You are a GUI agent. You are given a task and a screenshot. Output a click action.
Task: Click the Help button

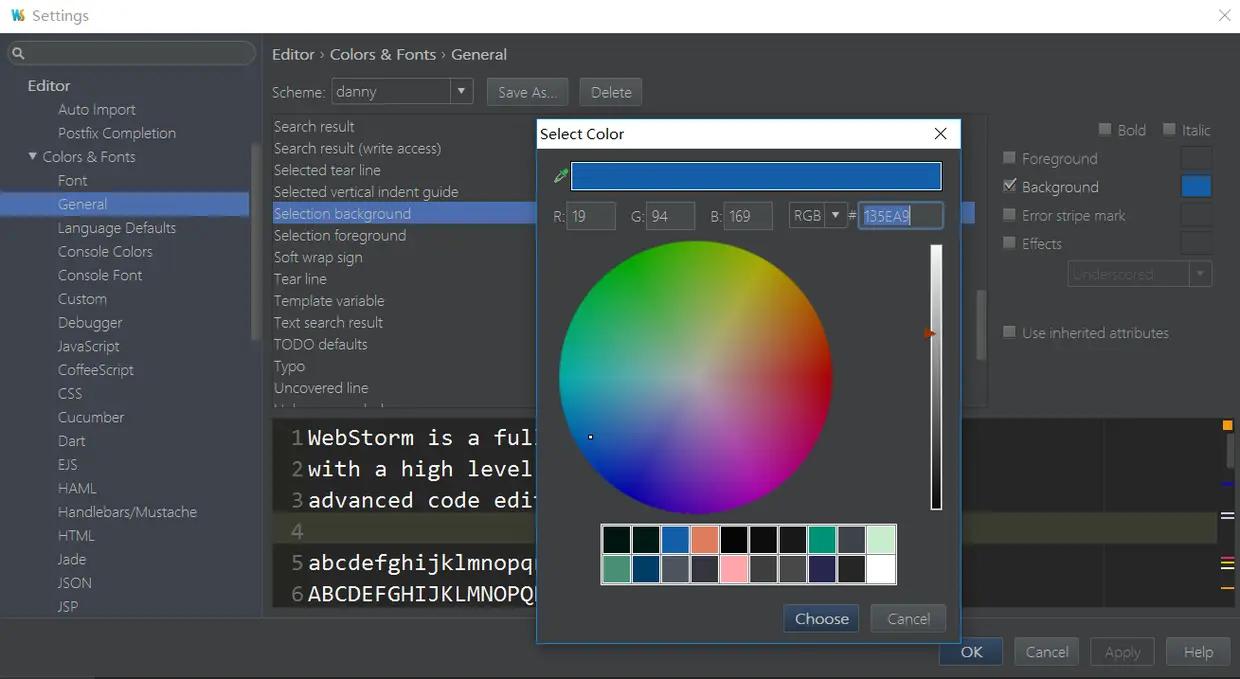[x=1198, y=652]
